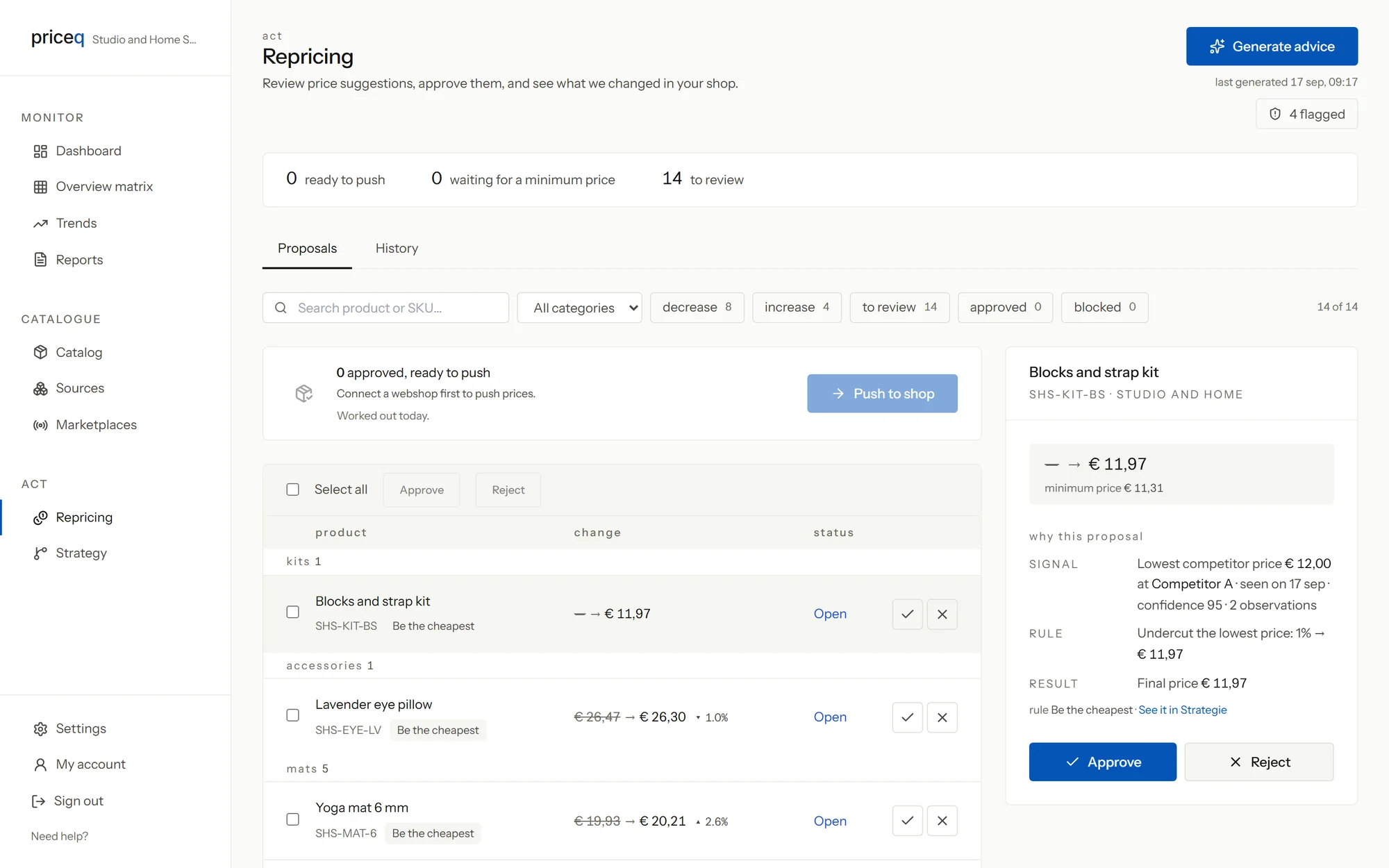Filter proposals by blocked

(x=1104, y=308)
